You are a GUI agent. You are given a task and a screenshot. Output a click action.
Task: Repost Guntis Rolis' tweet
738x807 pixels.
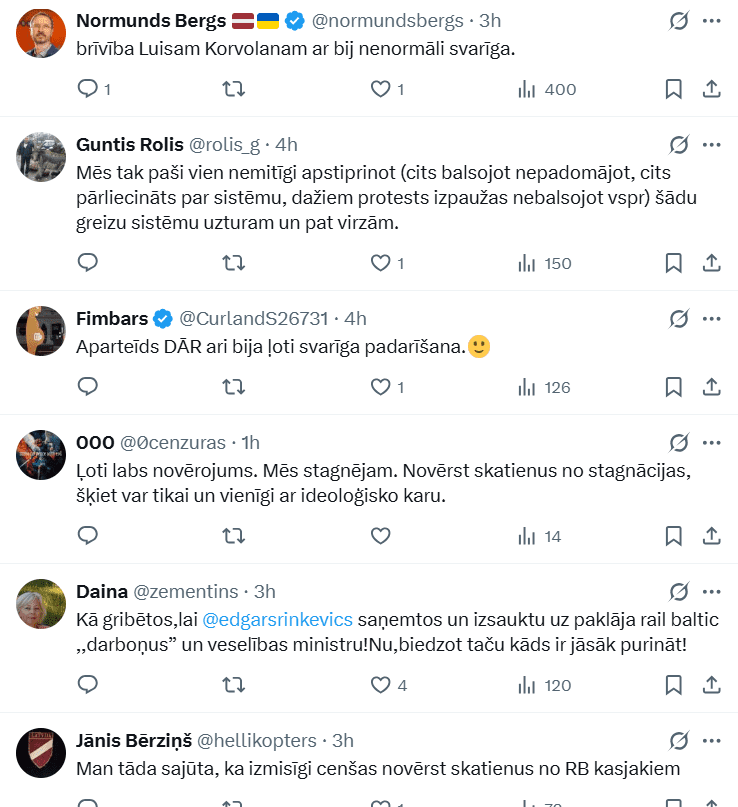point(233,263)
